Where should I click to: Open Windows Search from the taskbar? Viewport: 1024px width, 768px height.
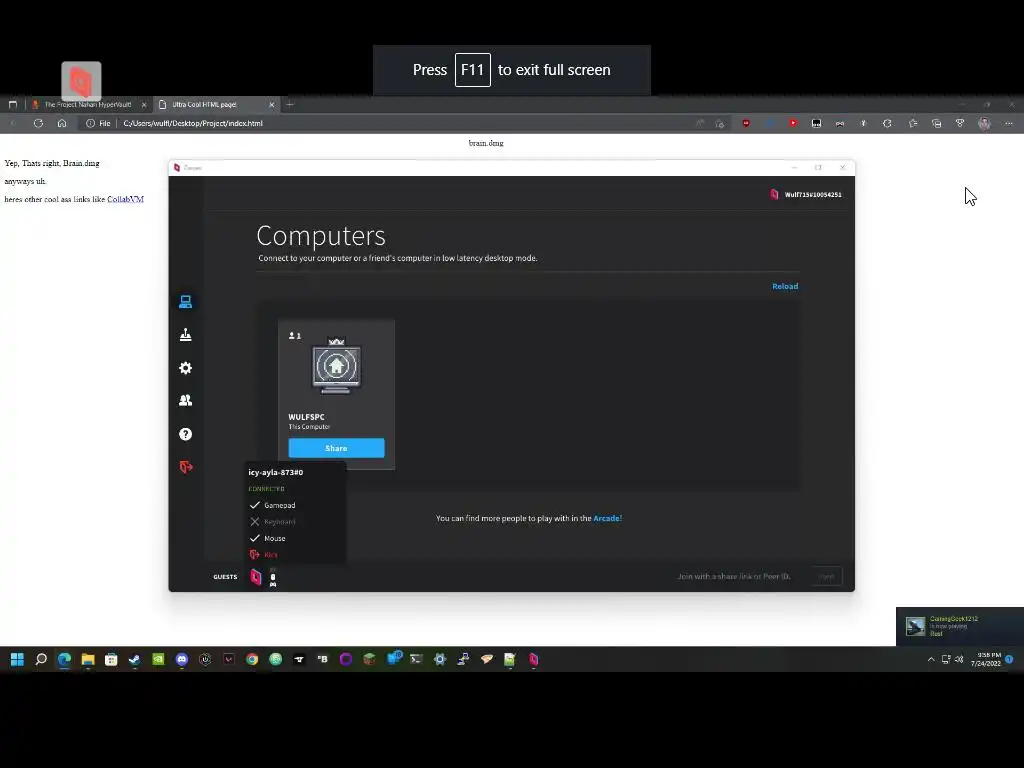41,660
